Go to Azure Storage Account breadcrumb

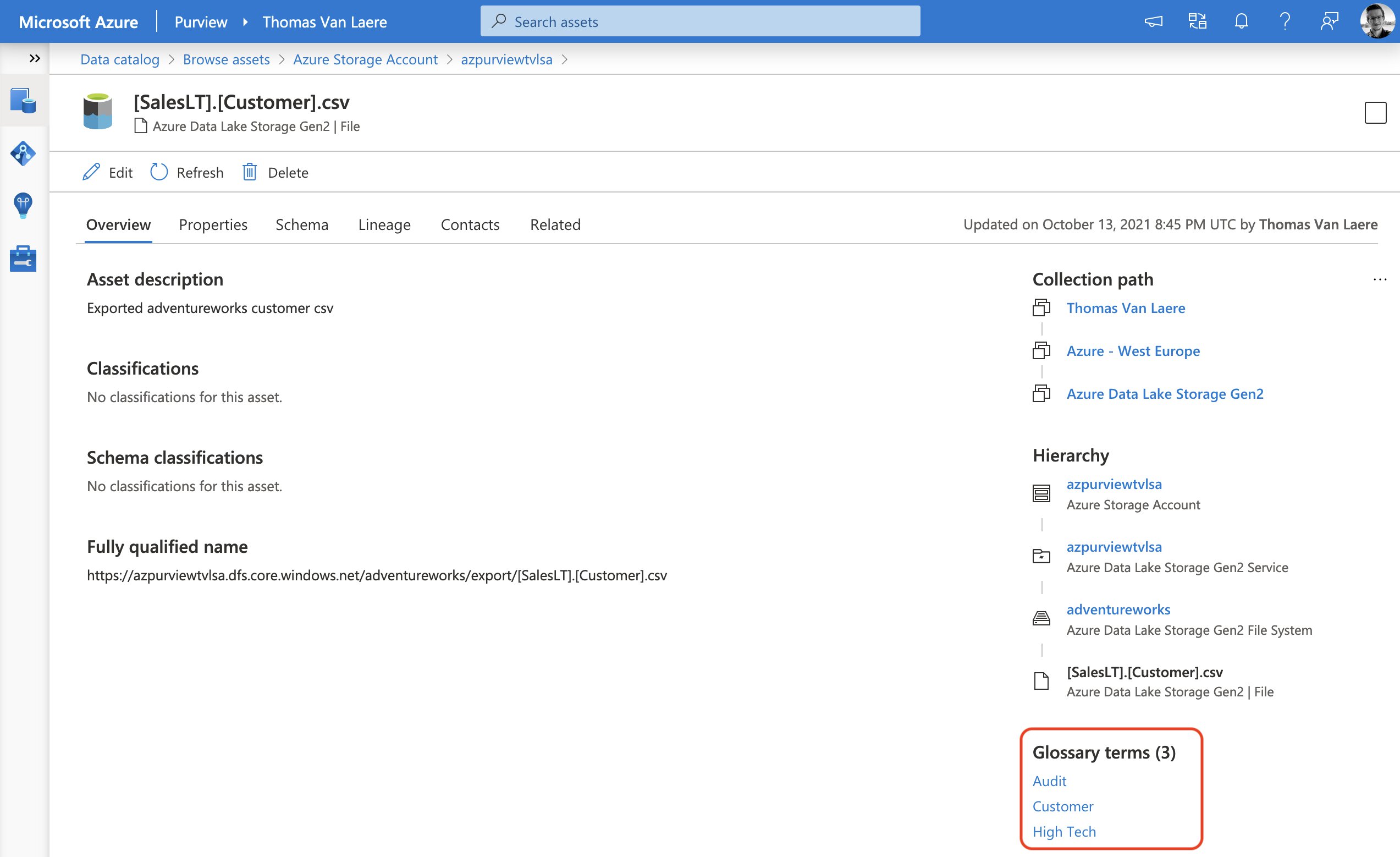tap(365, 59)
